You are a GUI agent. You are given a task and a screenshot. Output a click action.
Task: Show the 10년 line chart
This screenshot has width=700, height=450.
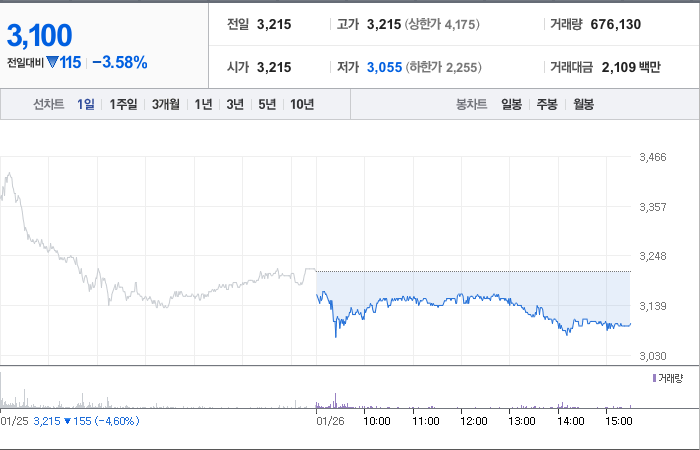coord(302,104)
